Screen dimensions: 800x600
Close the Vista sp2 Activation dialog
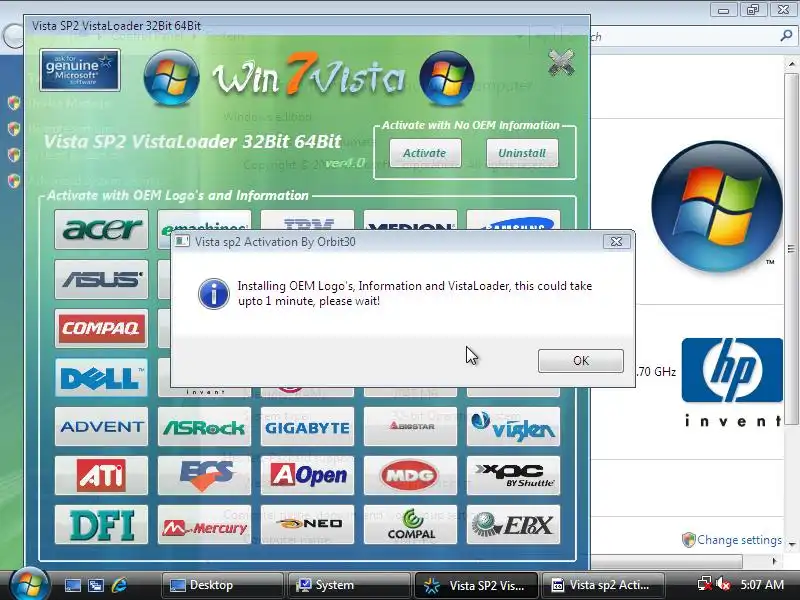(x=616, y=241)
